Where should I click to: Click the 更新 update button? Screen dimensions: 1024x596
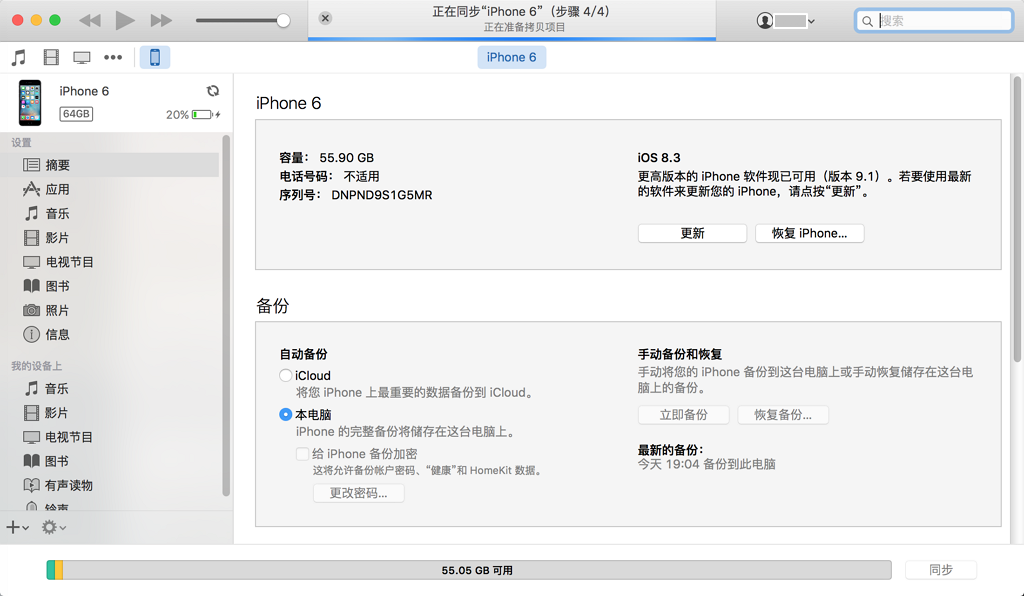(x=692, y=233)
